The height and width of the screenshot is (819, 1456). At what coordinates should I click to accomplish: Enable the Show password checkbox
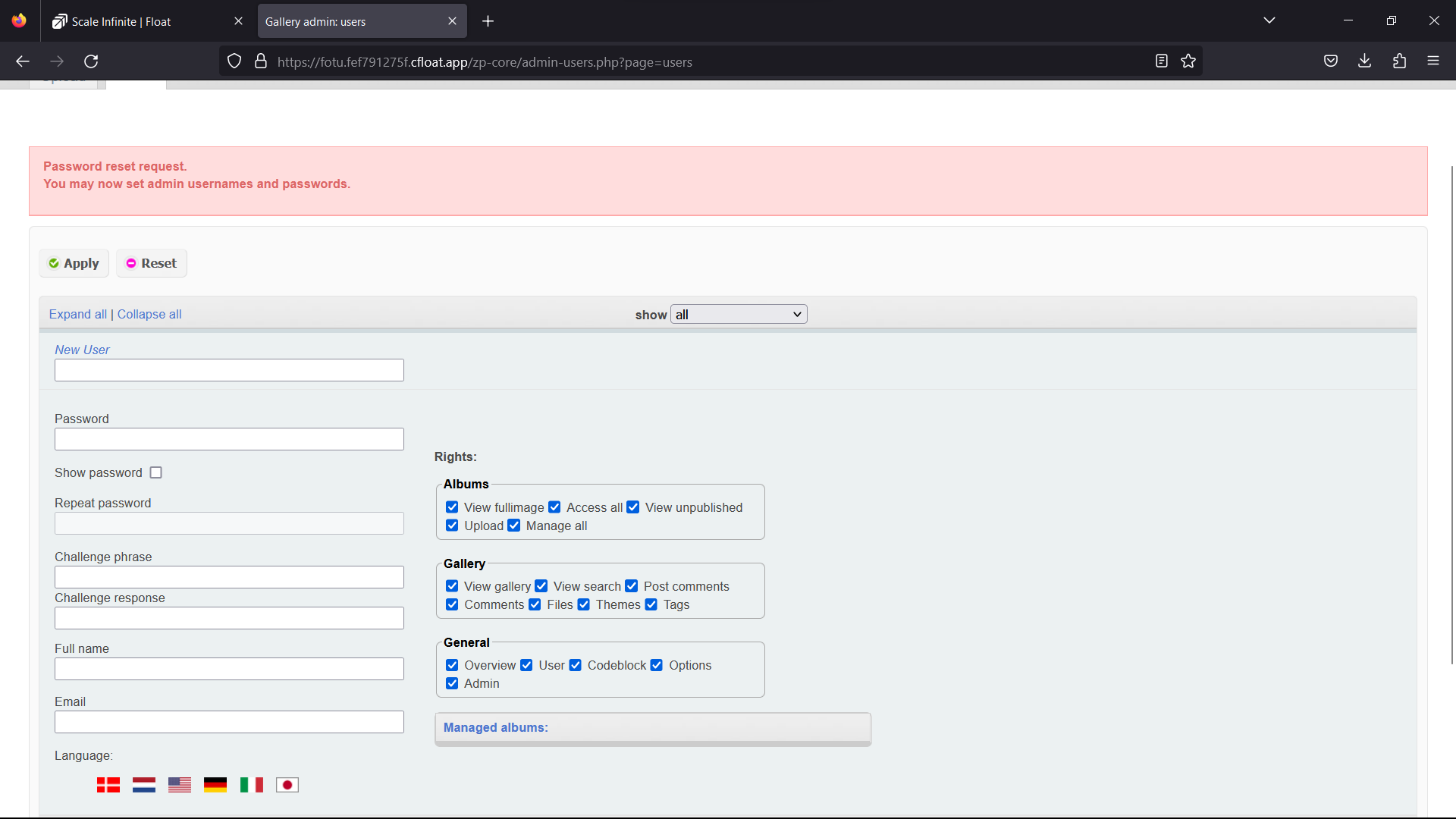coord(156,472)
